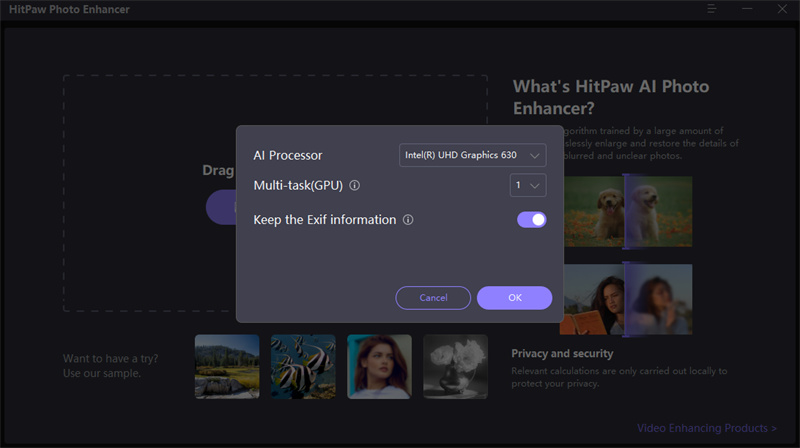
Task: Cancel the settings dialog
Action: pyautogui.click(x=433, y=297)
